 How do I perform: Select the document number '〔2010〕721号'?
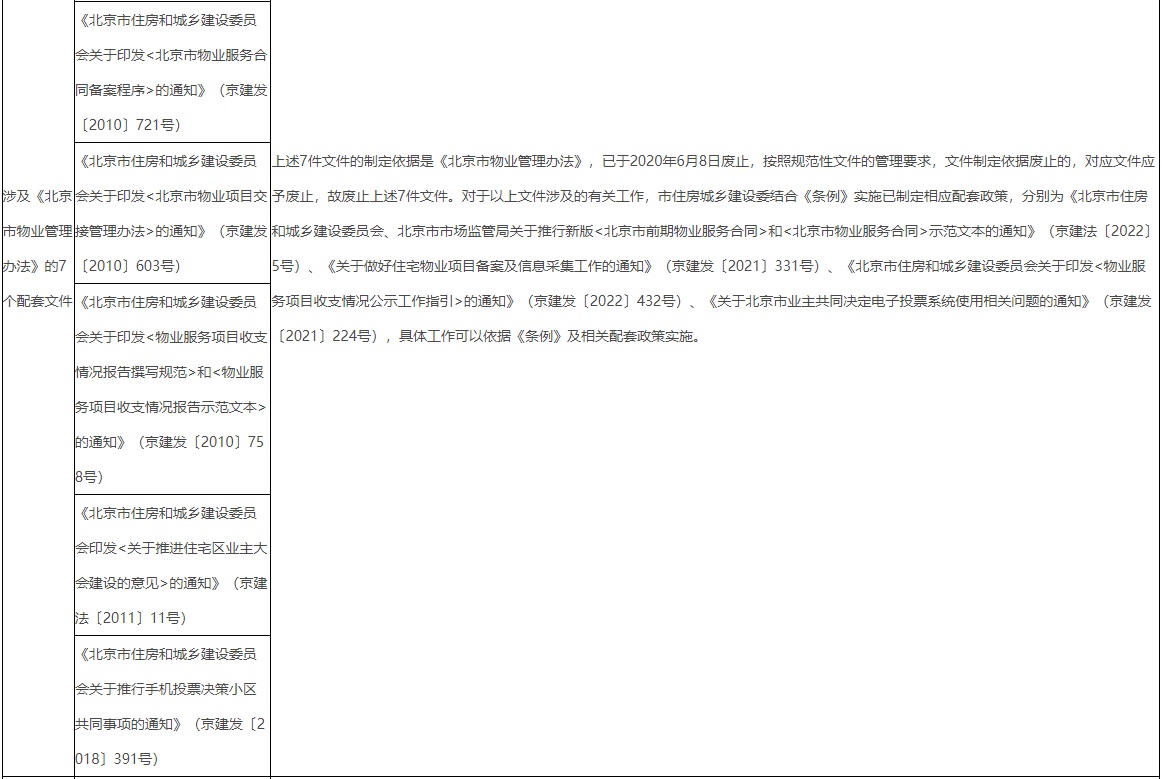[x=129, y=124]
